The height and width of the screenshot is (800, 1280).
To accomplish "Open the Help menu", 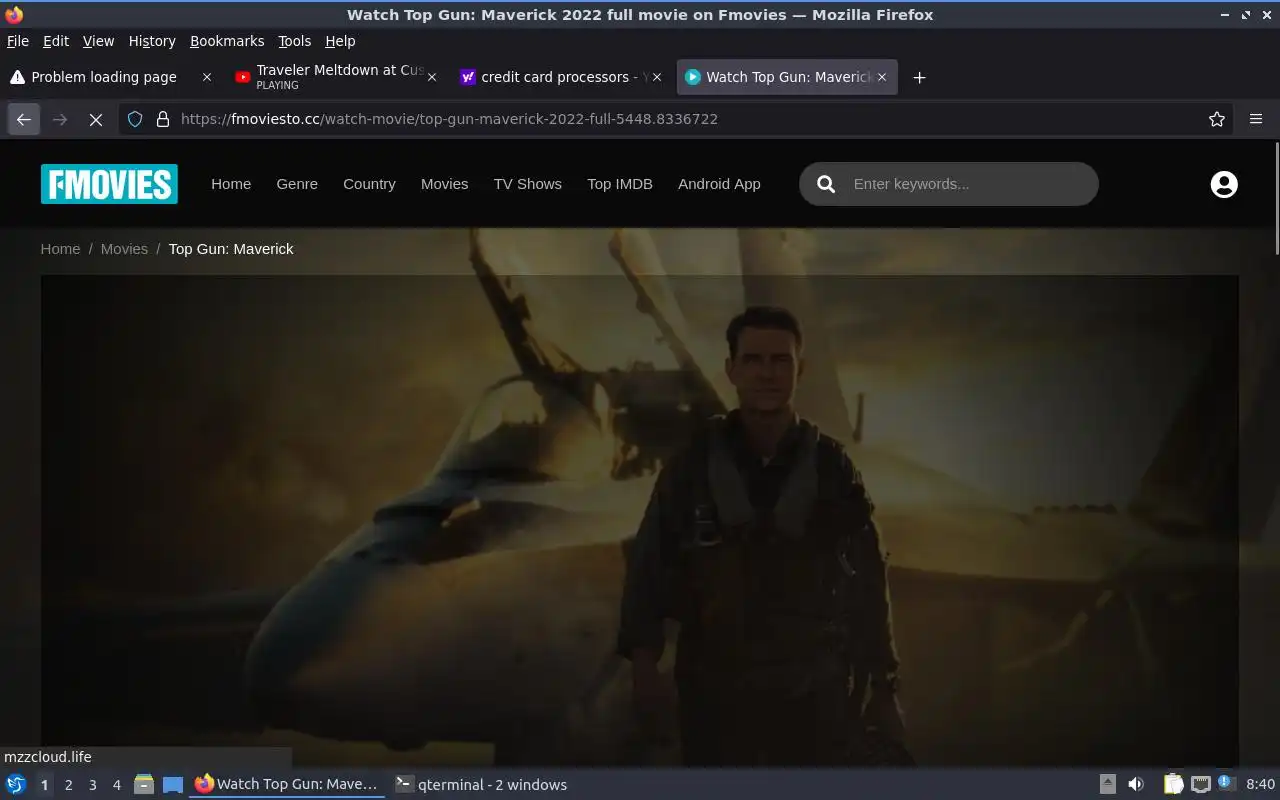I will pyautogui.click(x=340, y=41).
